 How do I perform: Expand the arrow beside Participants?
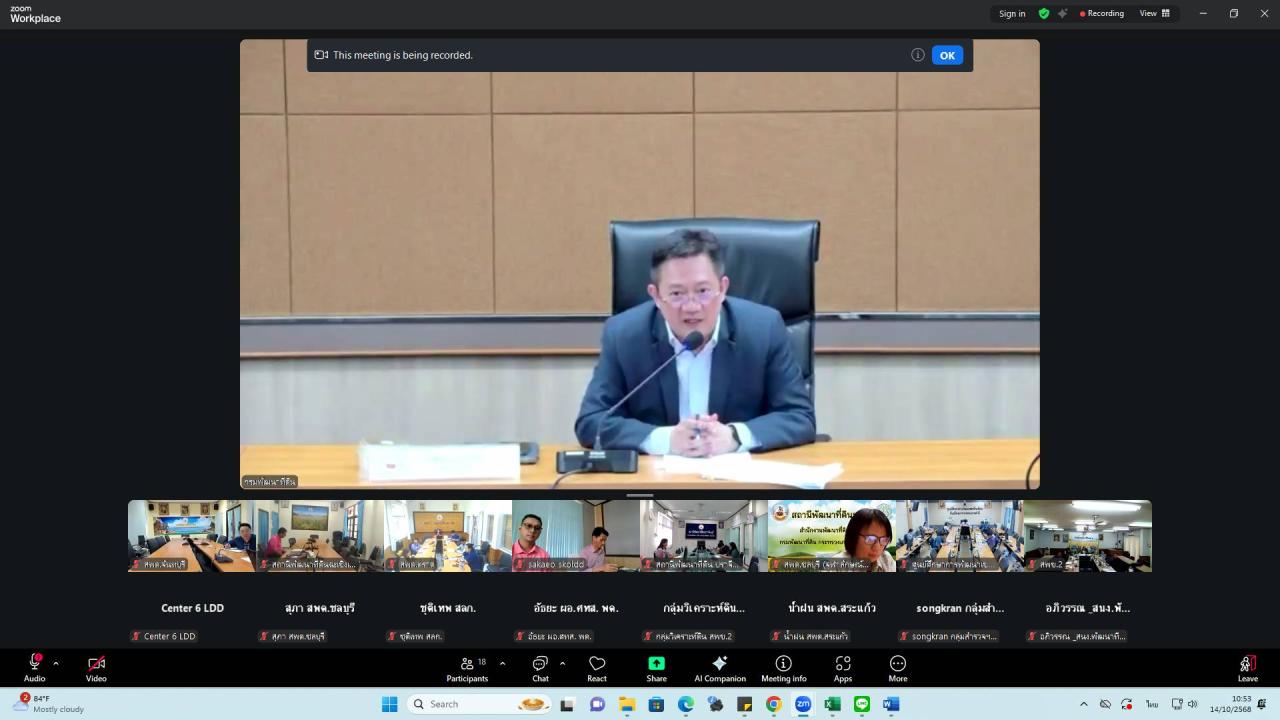(502, 663)
